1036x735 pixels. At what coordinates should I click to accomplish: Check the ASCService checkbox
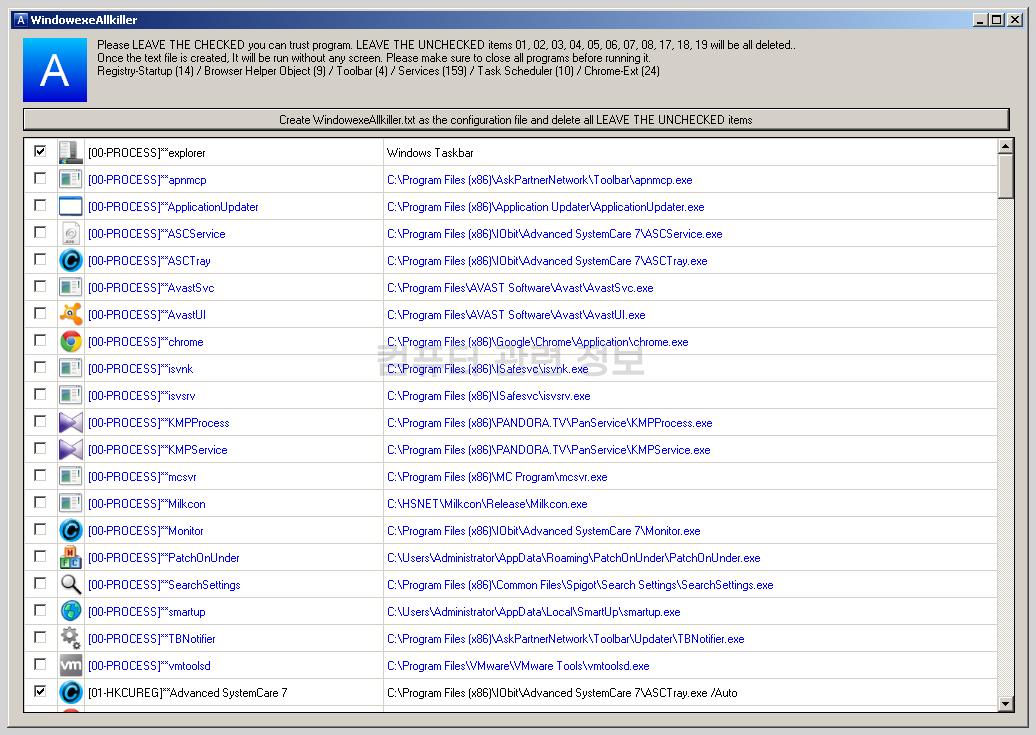point(40,233)
